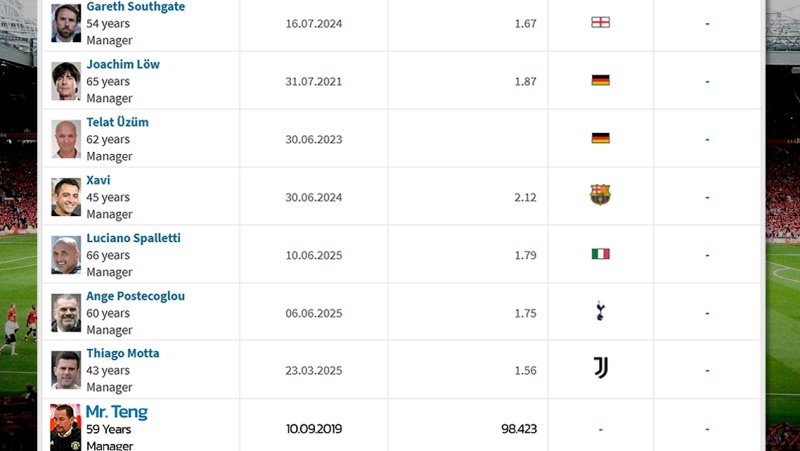Click Xavi's portrait thumbnail
This screenshot has width=800, height=451.
66,197
